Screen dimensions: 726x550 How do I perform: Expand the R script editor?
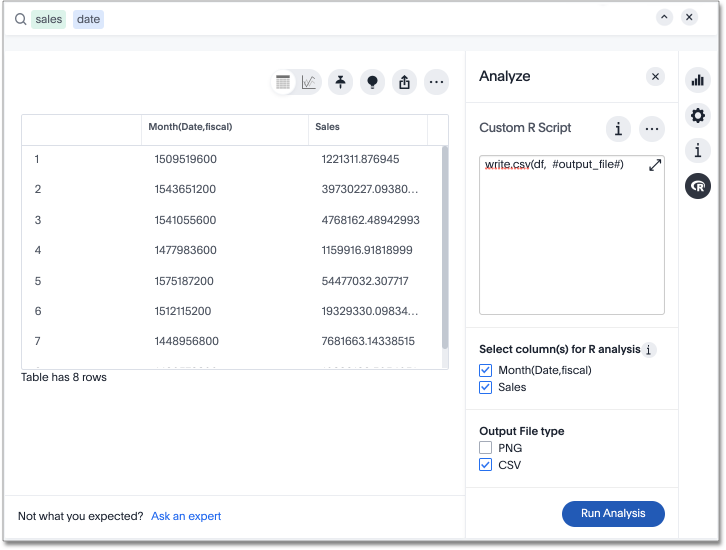point(655,165)
